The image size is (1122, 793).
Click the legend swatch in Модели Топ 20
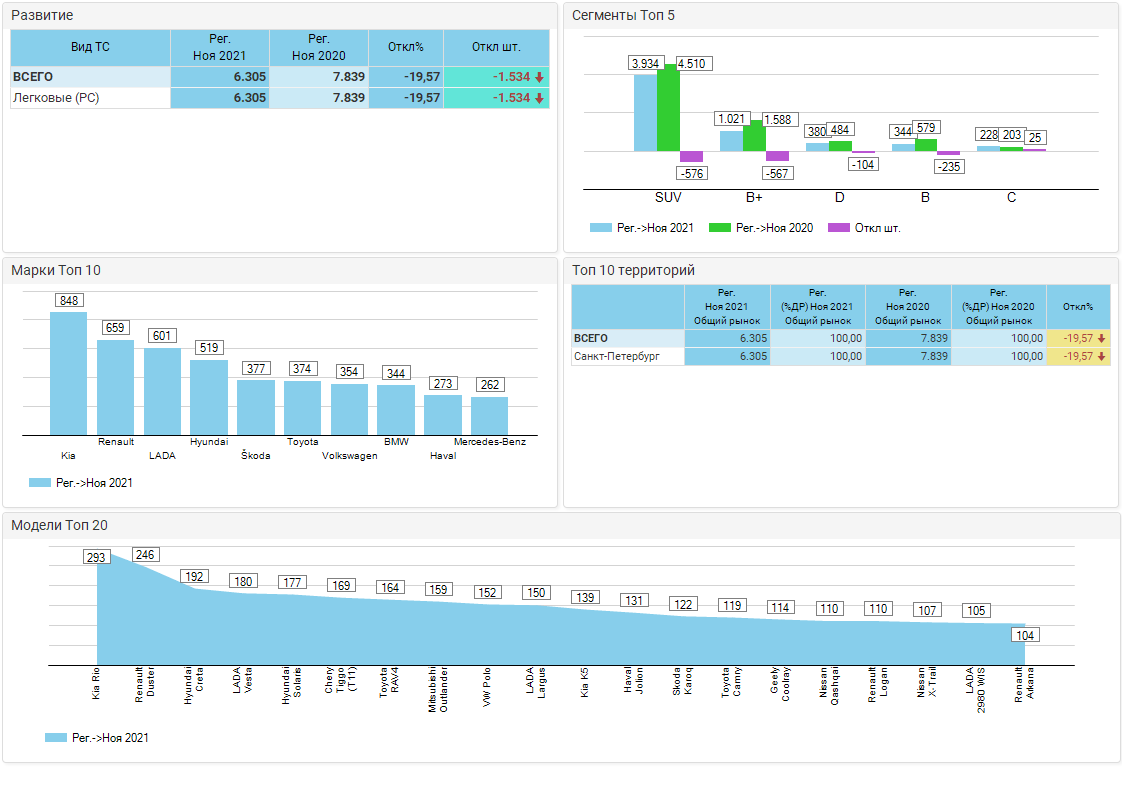click(56, 738)
